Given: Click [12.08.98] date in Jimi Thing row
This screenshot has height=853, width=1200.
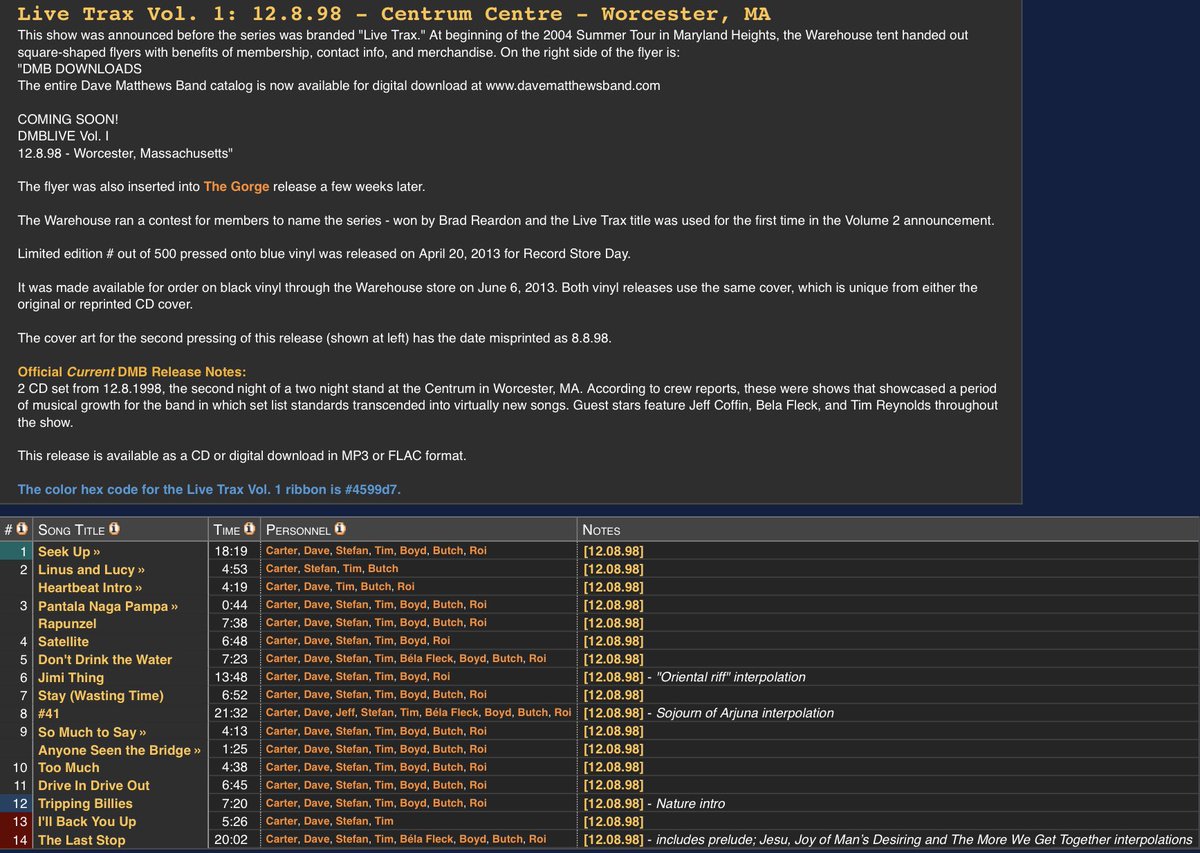Looking at the screenshot, I should (613, 677).
